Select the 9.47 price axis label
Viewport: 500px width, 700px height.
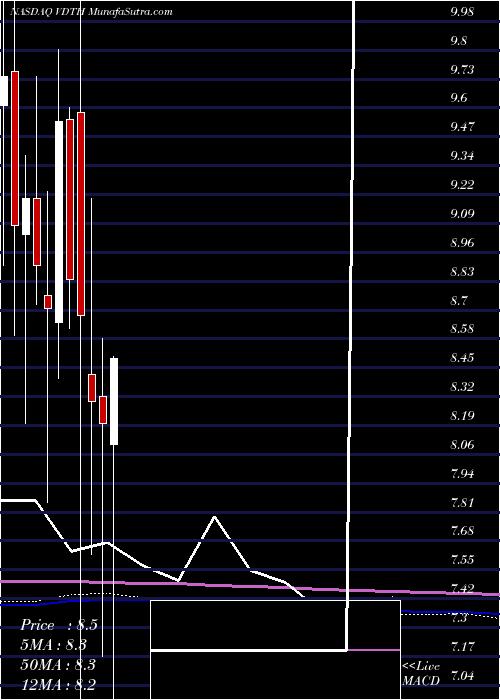[x=462, y=127]
